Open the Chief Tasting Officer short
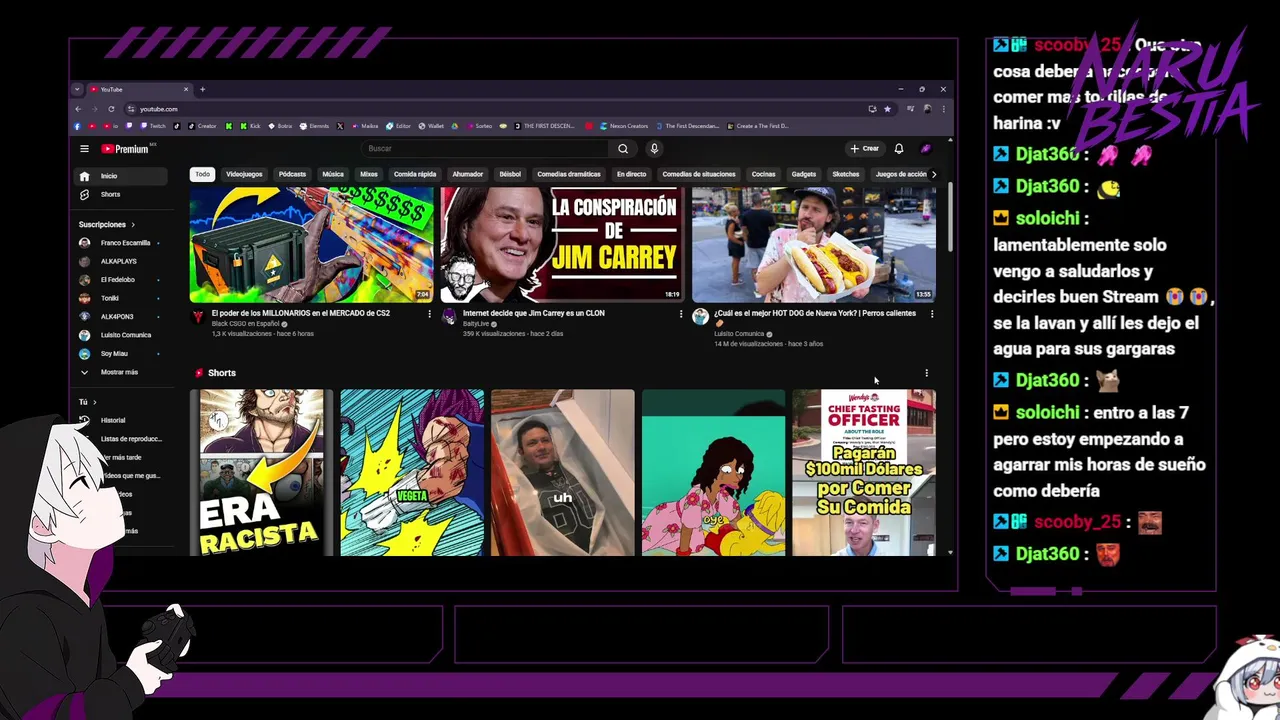1280x720 pixels. 864,473
